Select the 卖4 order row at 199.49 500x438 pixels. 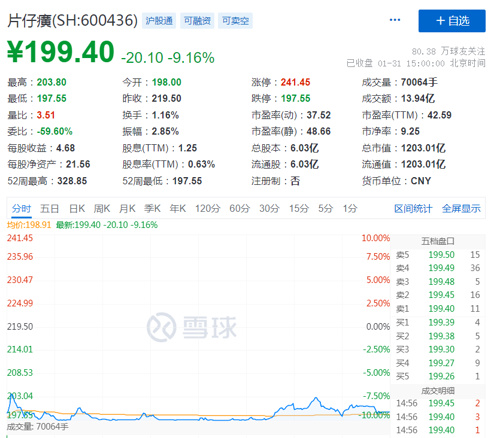(438, 268)
